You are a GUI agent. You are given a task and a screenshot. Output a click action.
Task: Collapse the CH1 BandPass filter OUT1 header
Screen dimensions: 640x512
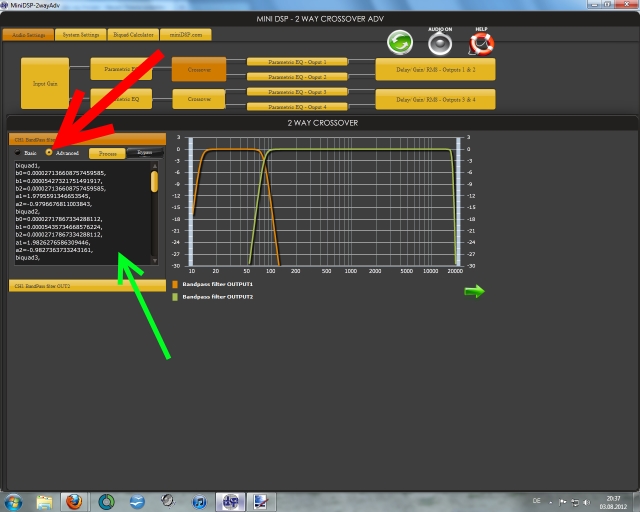87,139
